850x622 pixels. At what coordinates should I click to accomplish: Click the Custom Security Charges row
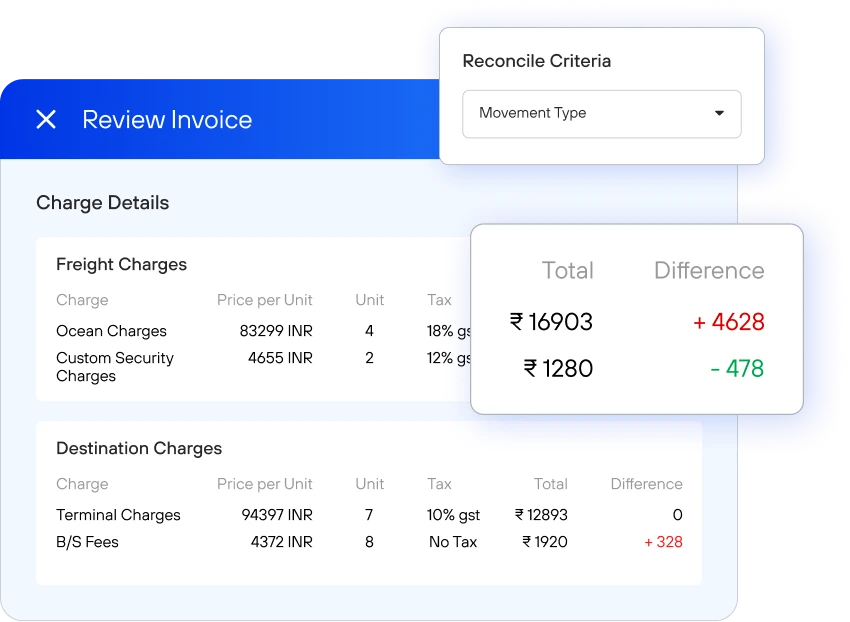click(115, 367)
